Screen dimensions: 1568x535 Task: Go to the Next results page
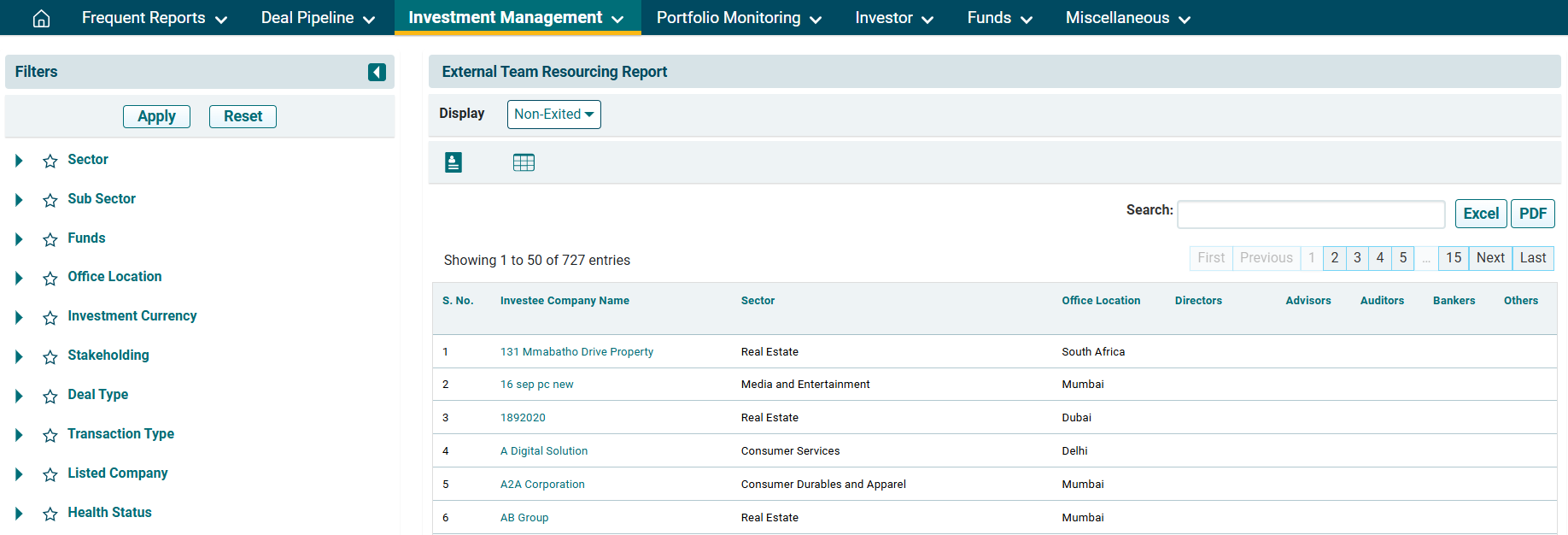click(x=1489, y=258)
